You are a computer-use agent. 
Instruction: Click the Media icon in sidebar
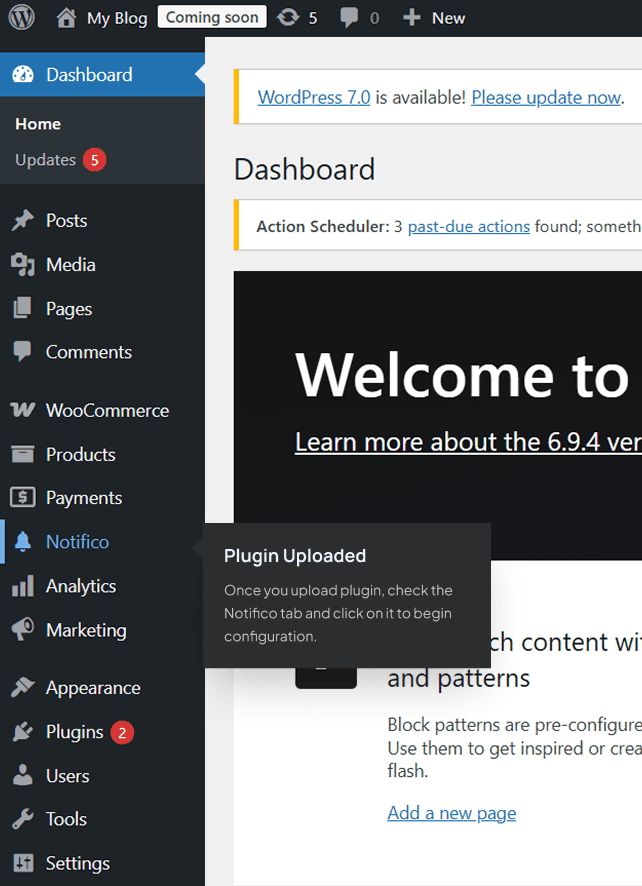pyautogui.click(x=23, y=264)
